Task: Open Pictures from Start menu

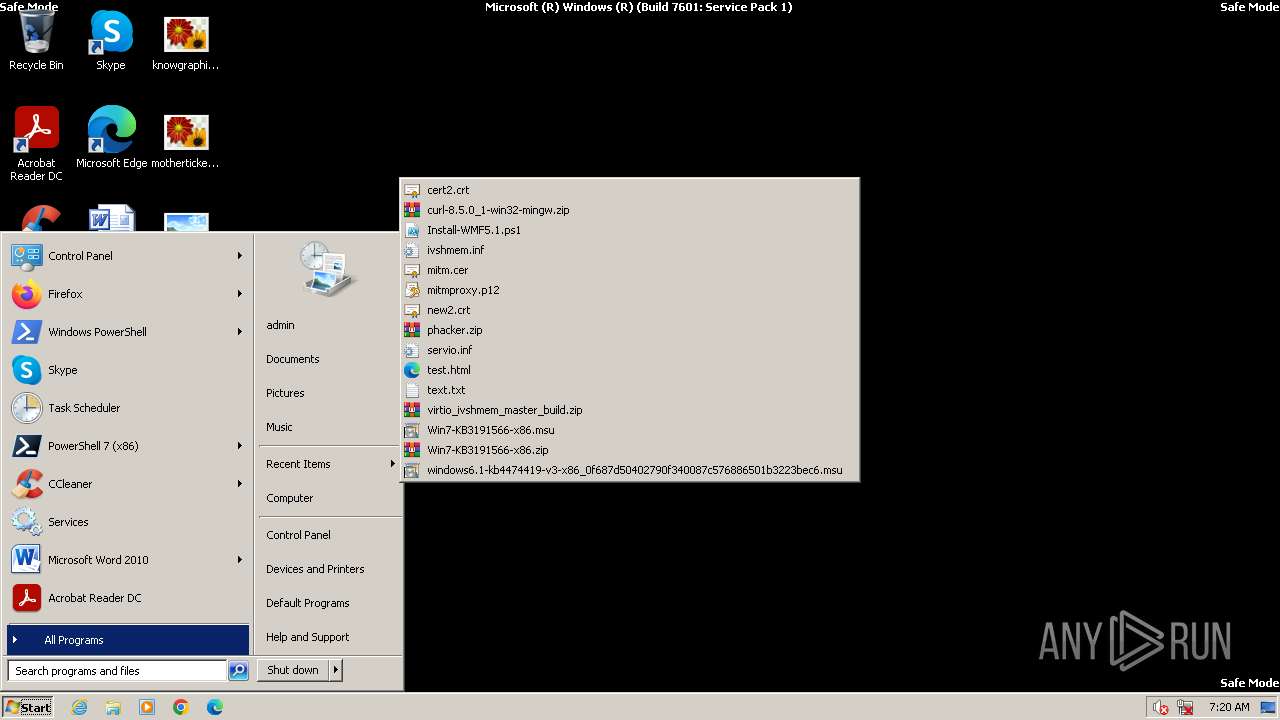Action: [x=329, y=393]
